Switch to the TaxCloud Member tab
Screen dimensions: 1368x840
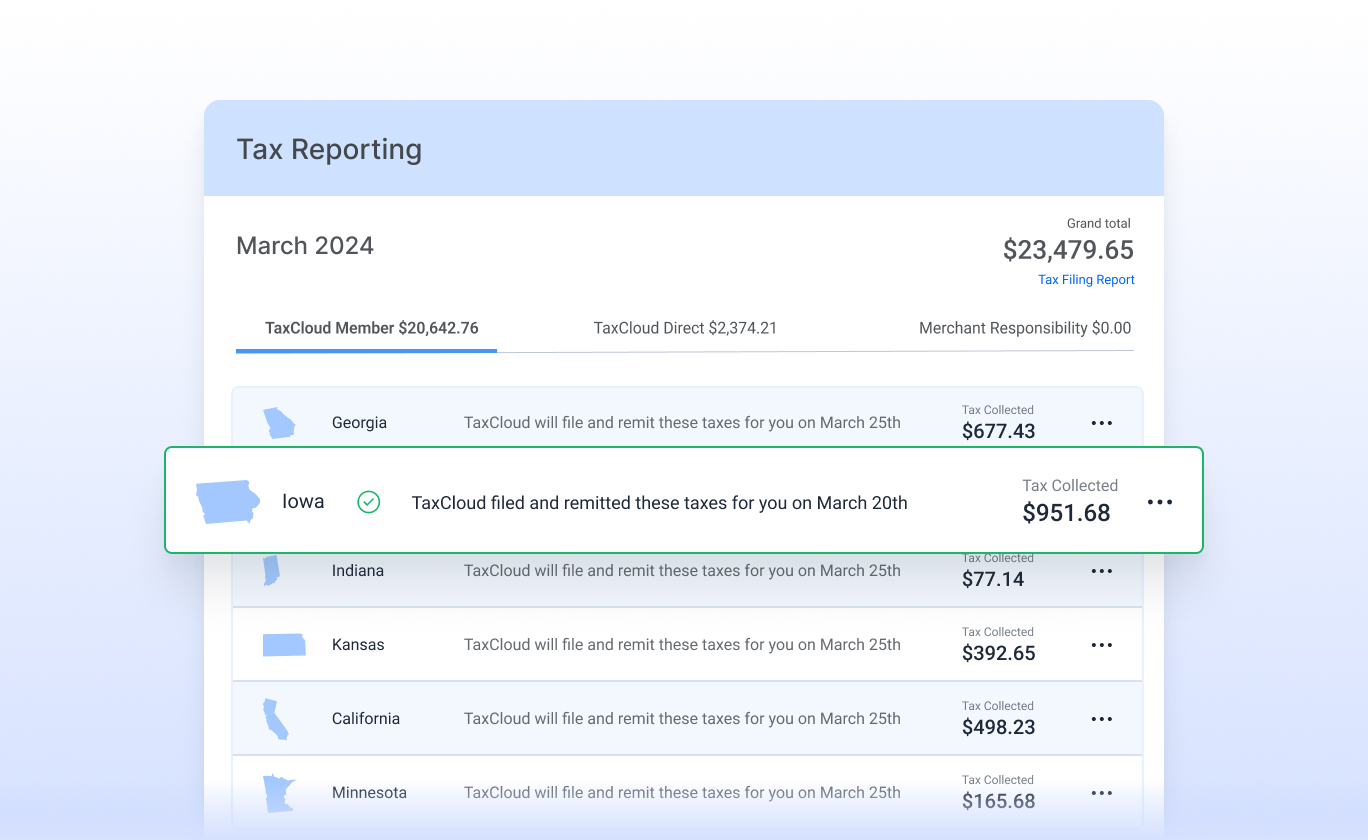371,328
